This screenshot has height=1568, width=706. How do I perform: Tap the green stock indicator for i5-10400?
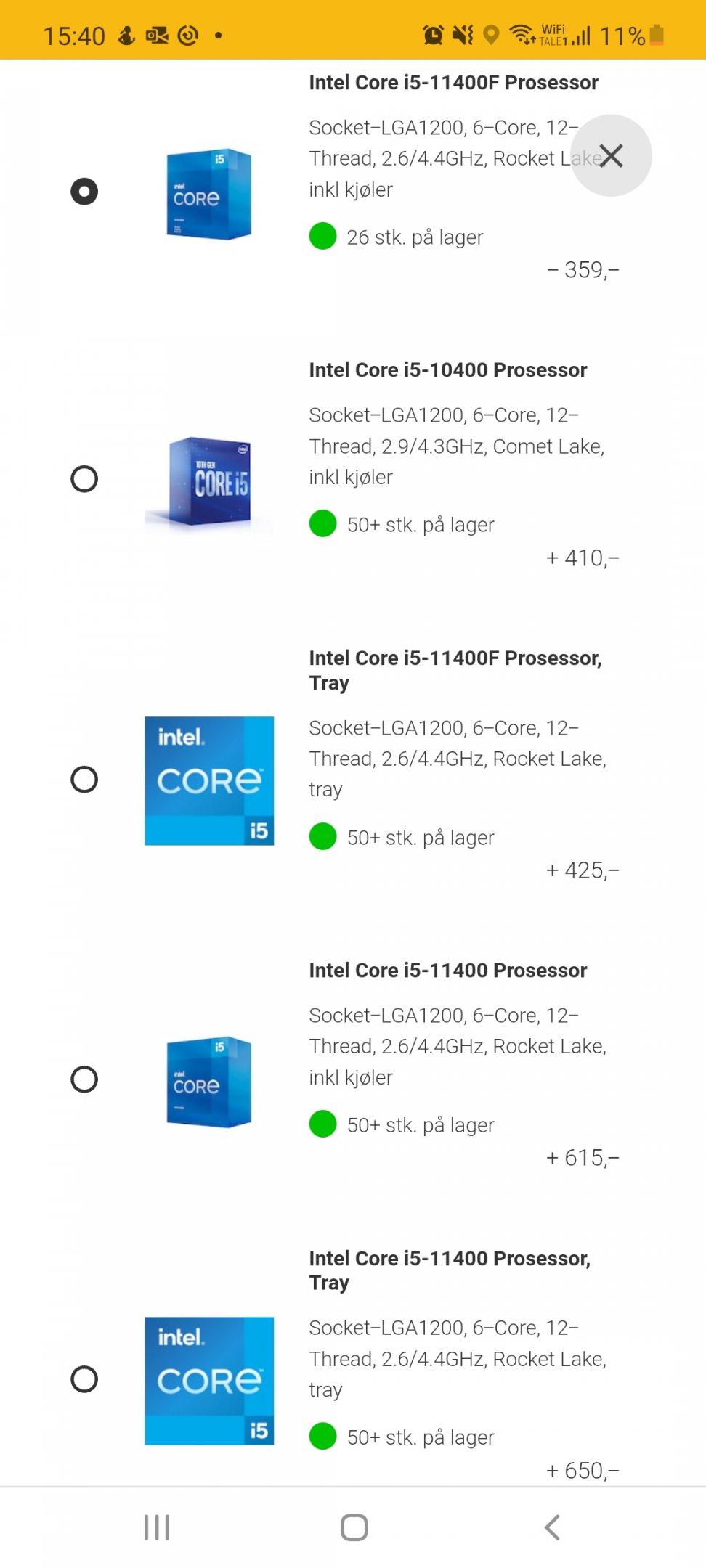[x=322, y=523]
